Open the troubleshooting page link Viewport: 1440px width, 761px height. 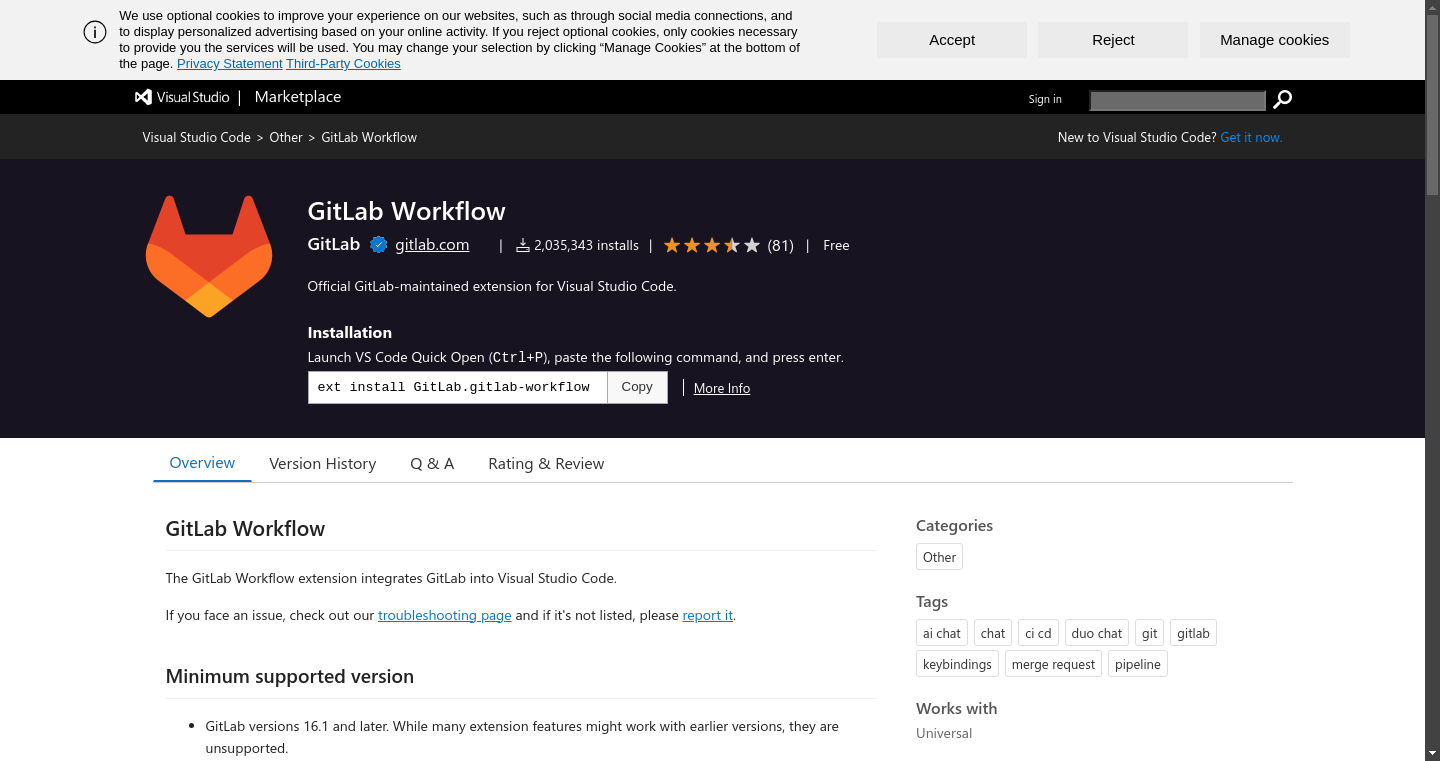tap(445, 615)
